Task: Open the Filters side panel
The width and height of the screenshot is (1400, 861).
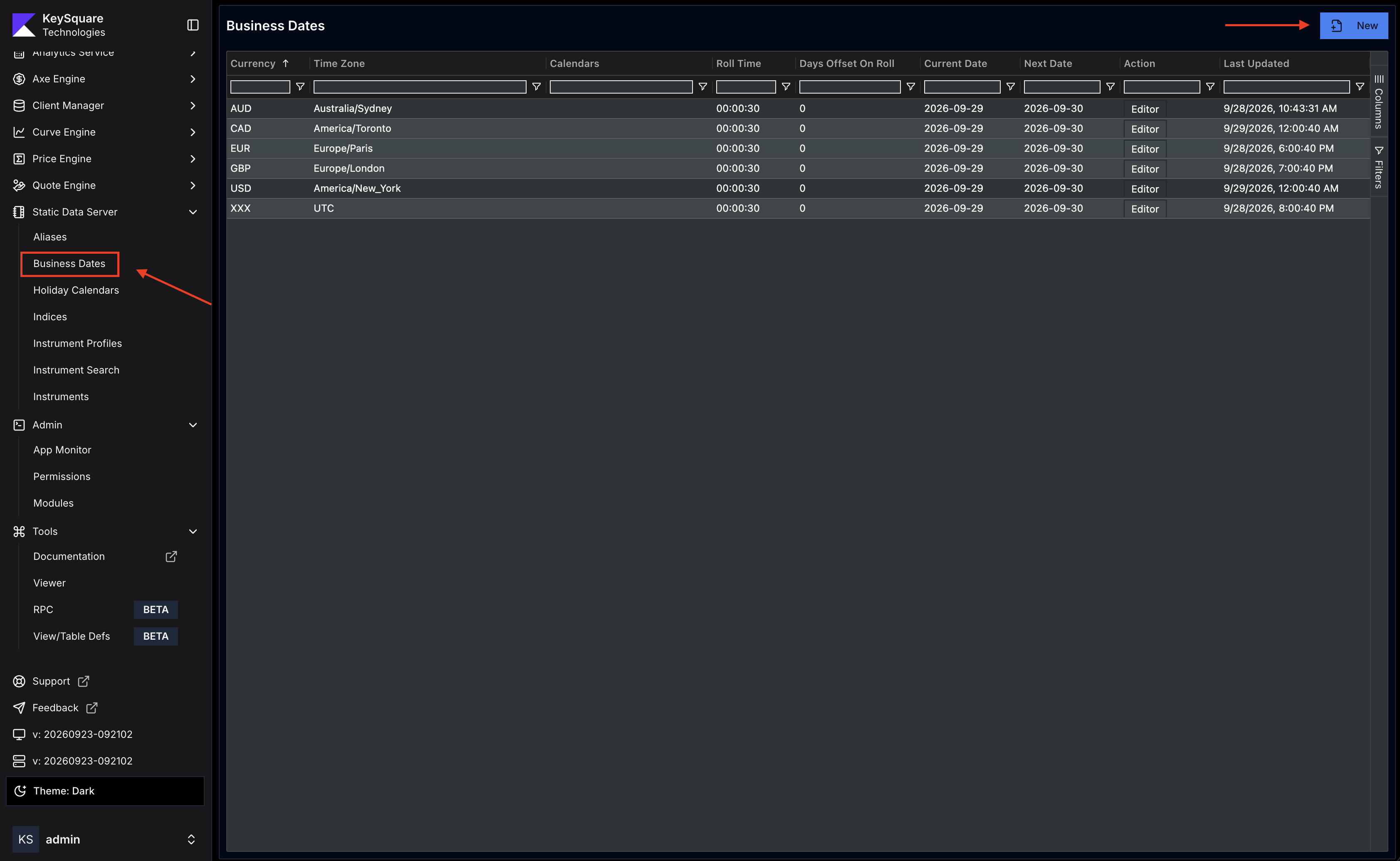Action: (1378, 167)
